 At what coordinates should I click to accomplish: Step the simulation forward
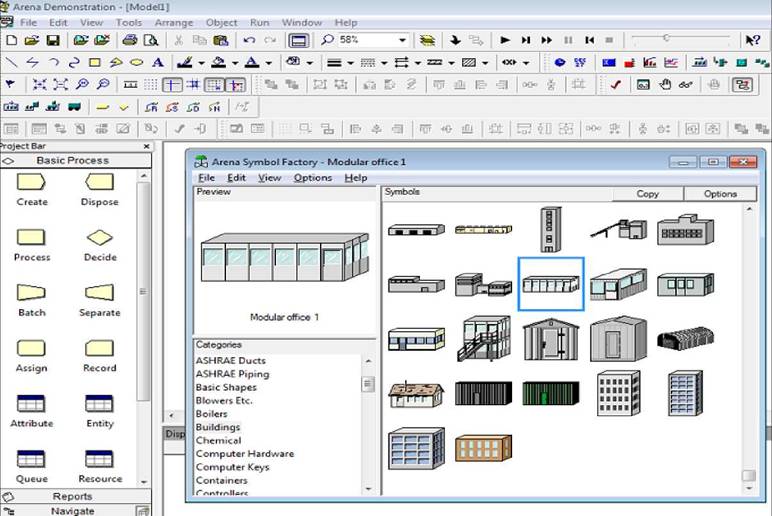[526, 40]
